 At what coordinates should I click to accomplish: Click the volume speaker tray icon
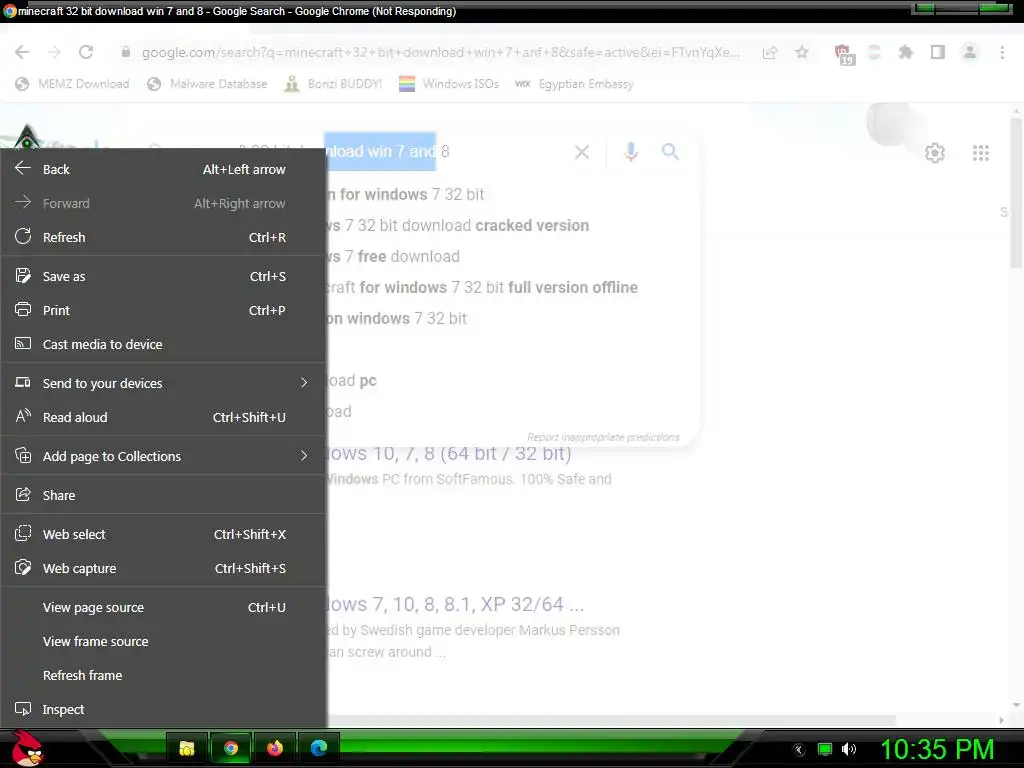[849, 749]
